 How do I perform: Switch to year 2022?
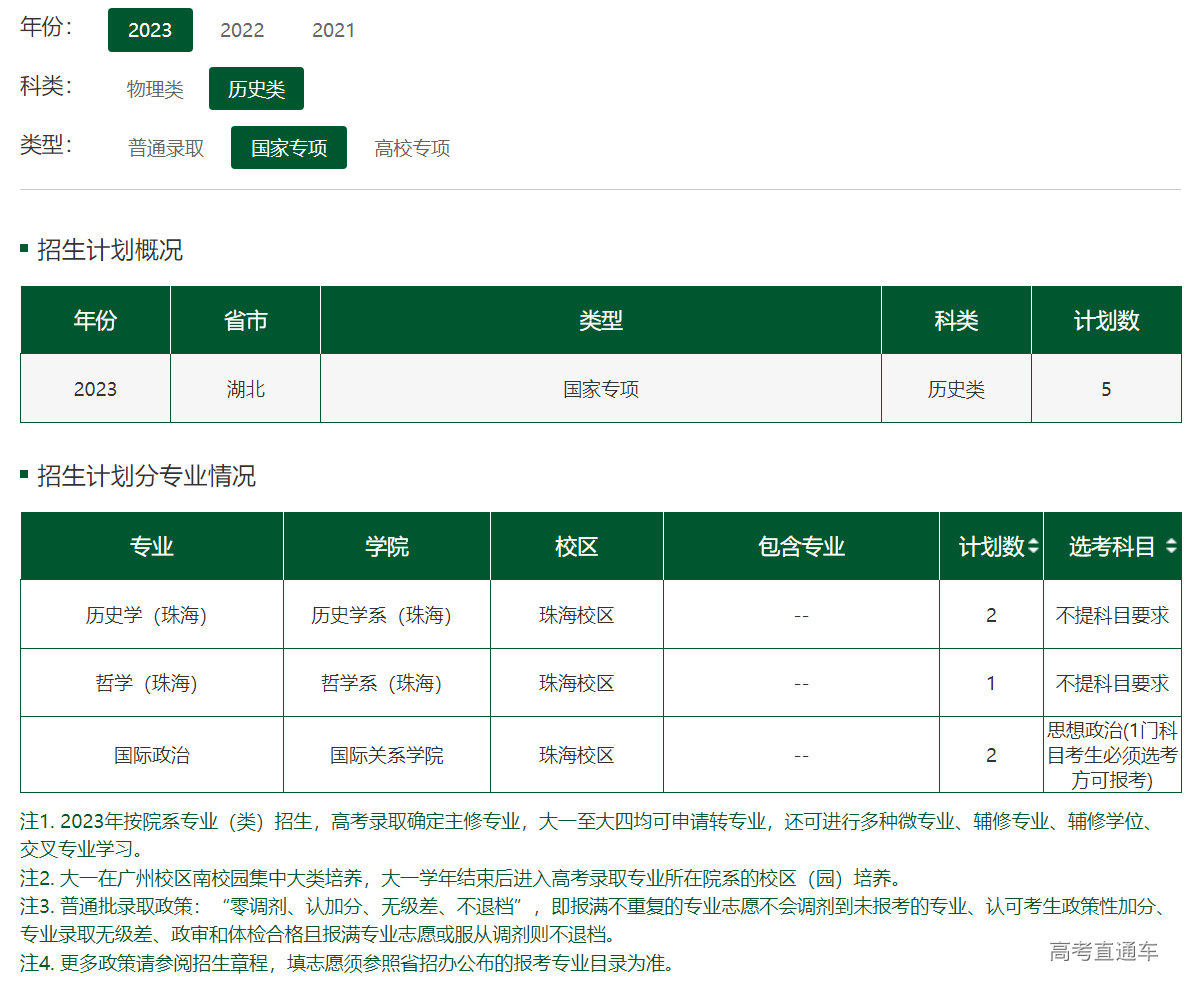[242, 30]
